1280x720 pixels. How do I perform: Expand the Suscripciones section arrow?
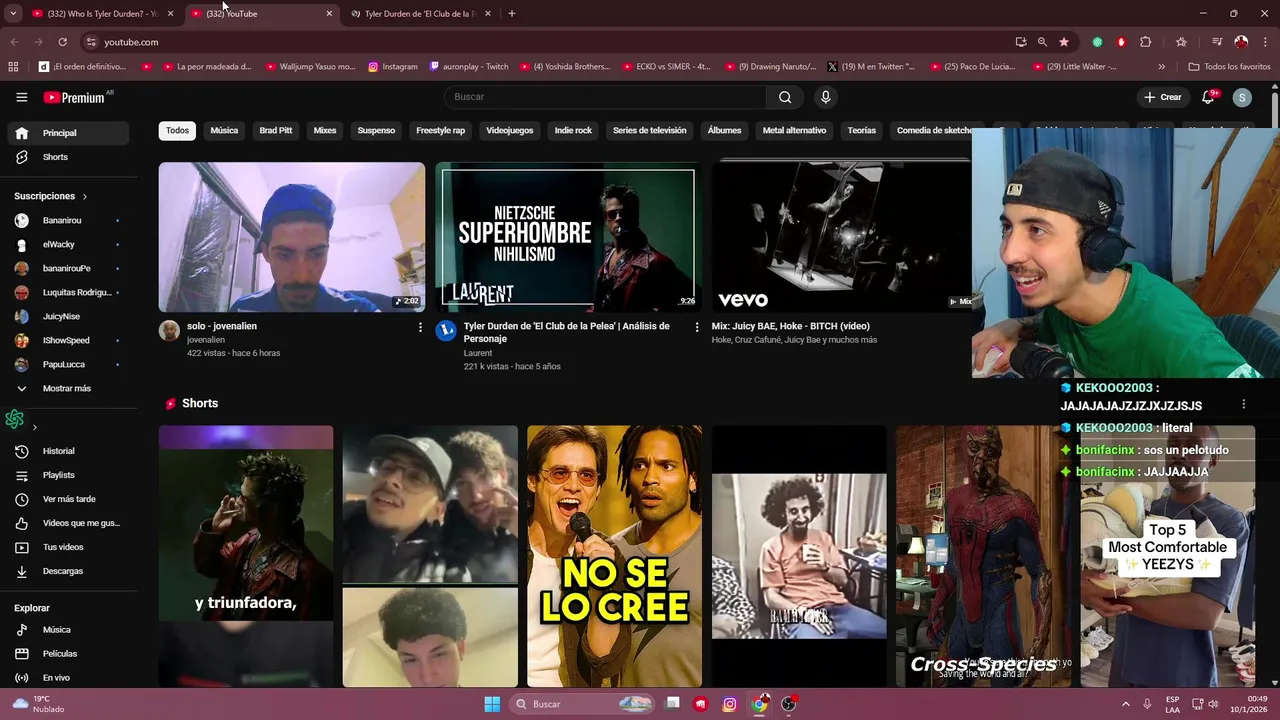coord(84,197)
